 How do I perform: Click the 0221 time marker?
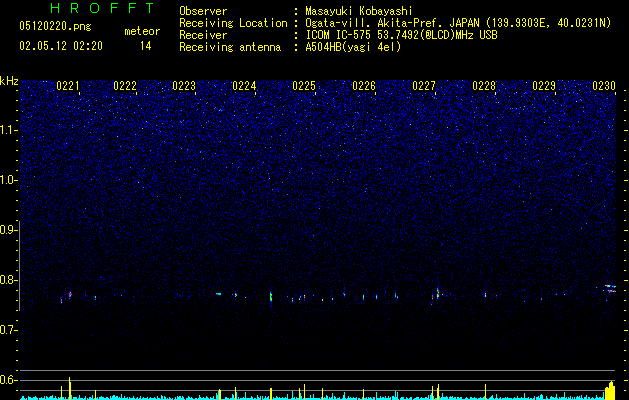[67, 86]
